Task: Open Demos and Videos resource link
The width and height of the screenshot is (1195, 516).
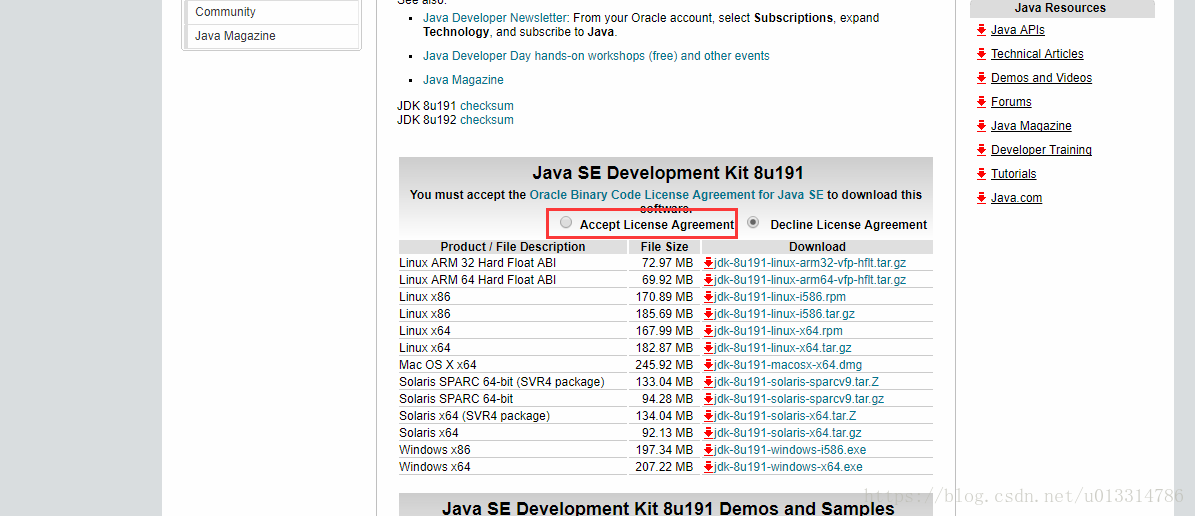Action: coord(1041,78)
